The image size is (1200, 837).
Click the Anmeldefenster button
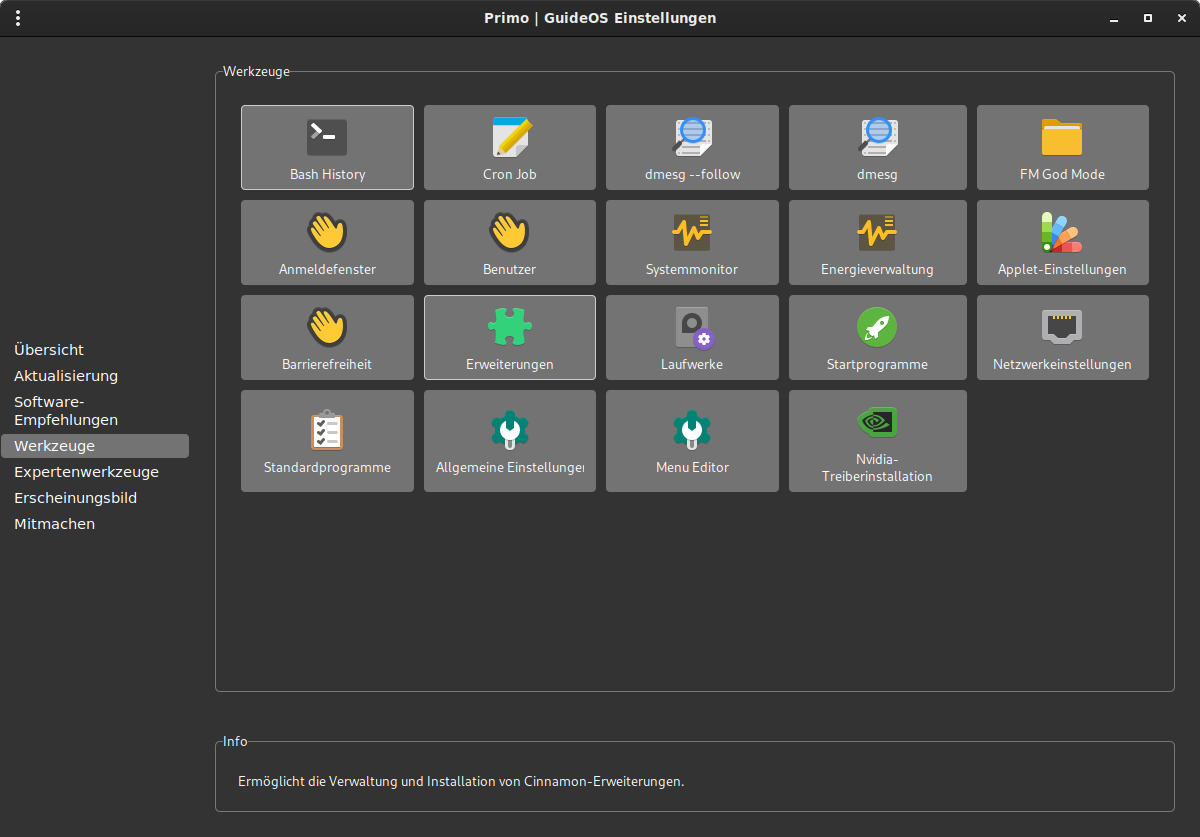(x=327, y=243)
